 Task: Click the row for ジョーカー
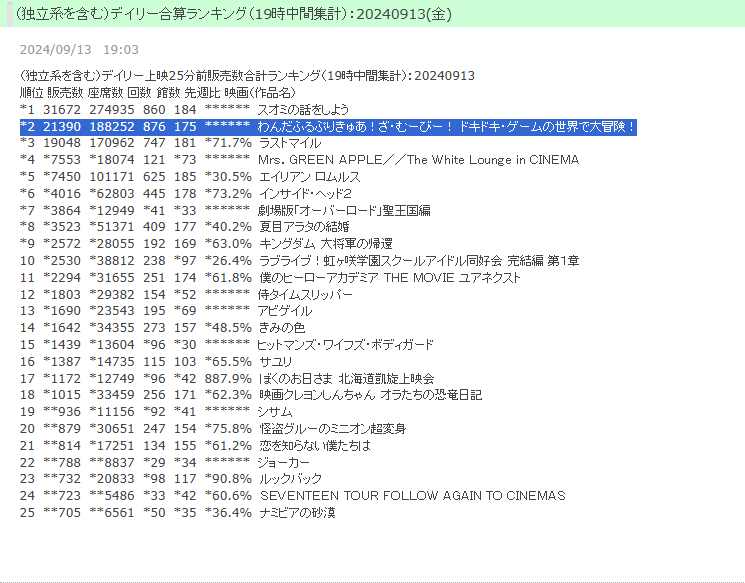click(164, 462)
